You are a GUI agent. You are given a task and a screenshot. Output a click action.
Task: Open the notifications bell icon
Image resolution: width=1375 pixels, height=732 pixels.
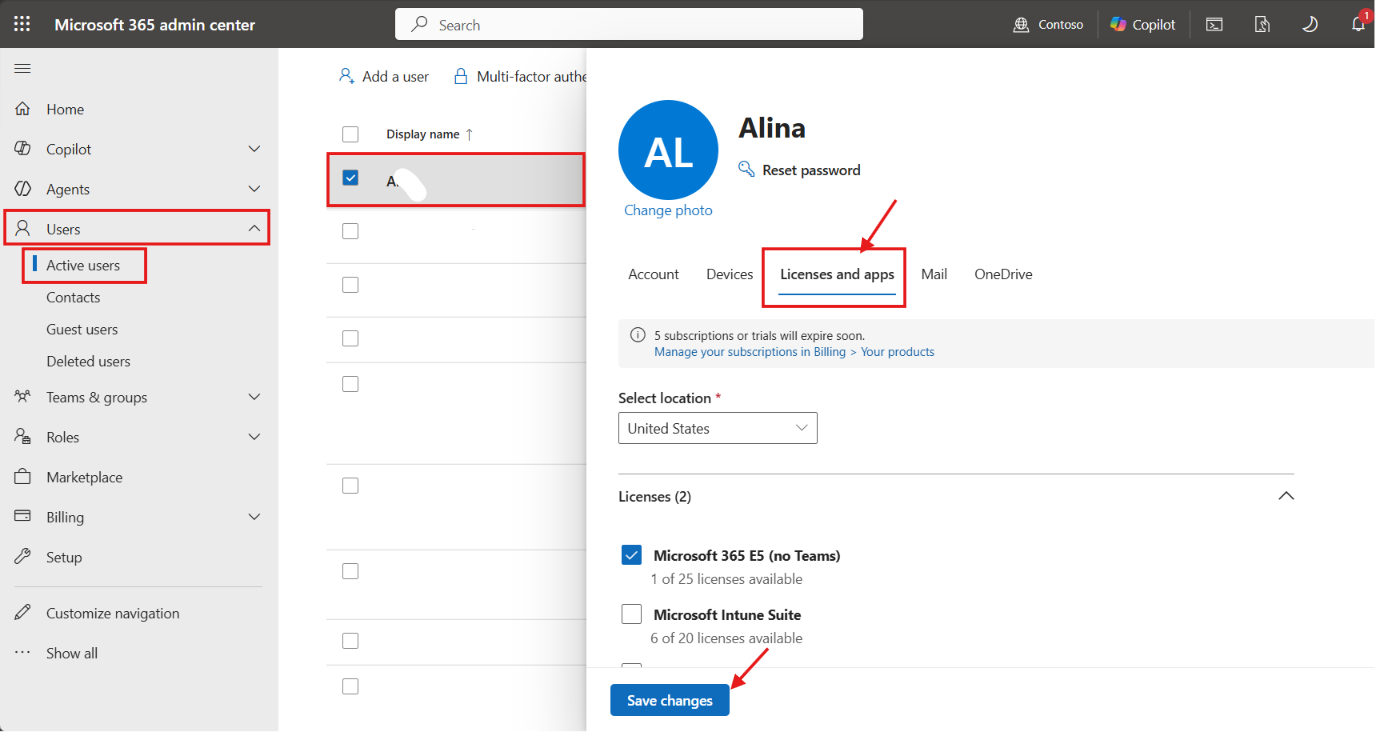coord(1358,25)
